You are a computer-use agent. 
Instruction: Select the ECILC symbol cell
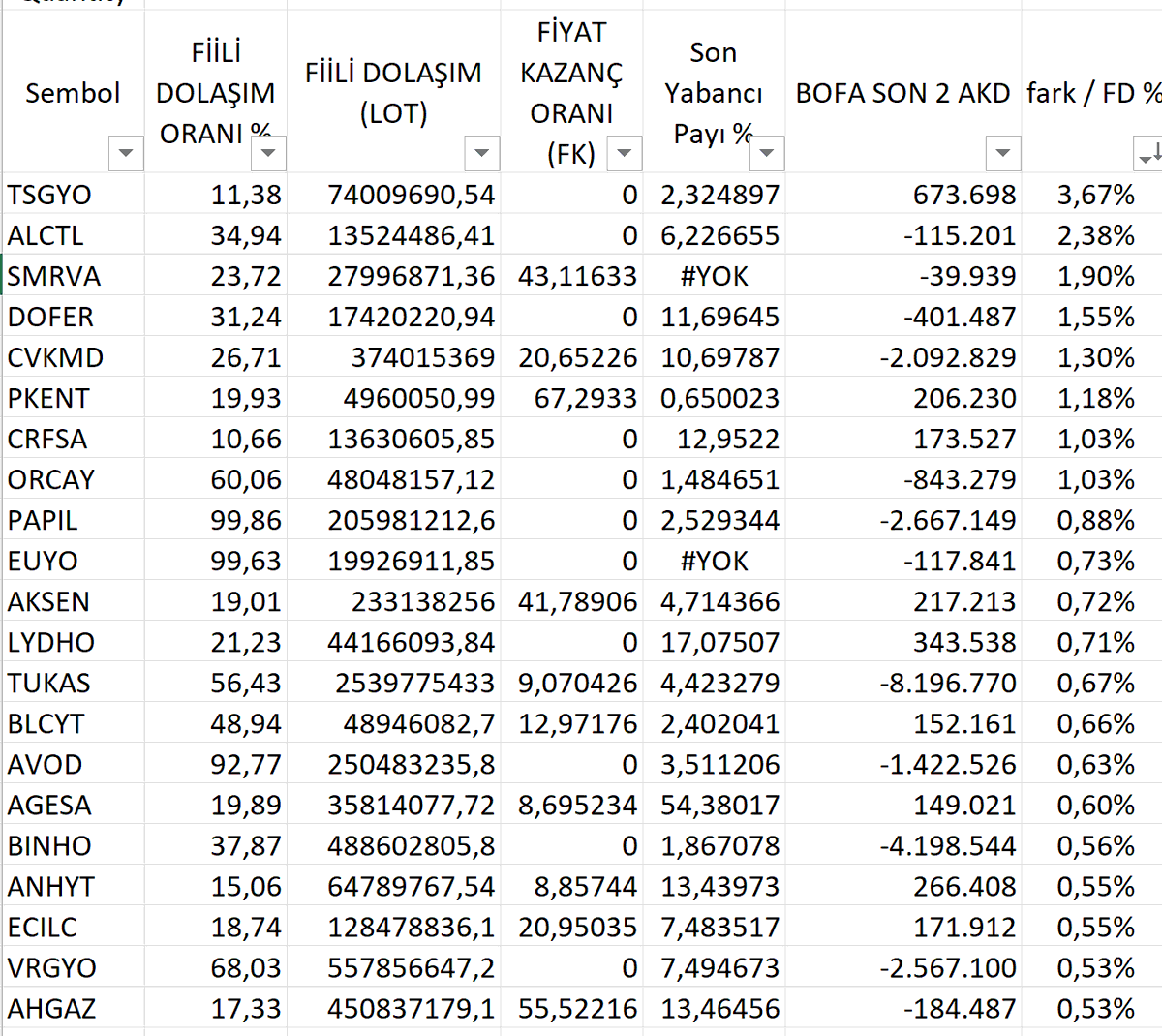pyautogui.click(x=74, y=927)
